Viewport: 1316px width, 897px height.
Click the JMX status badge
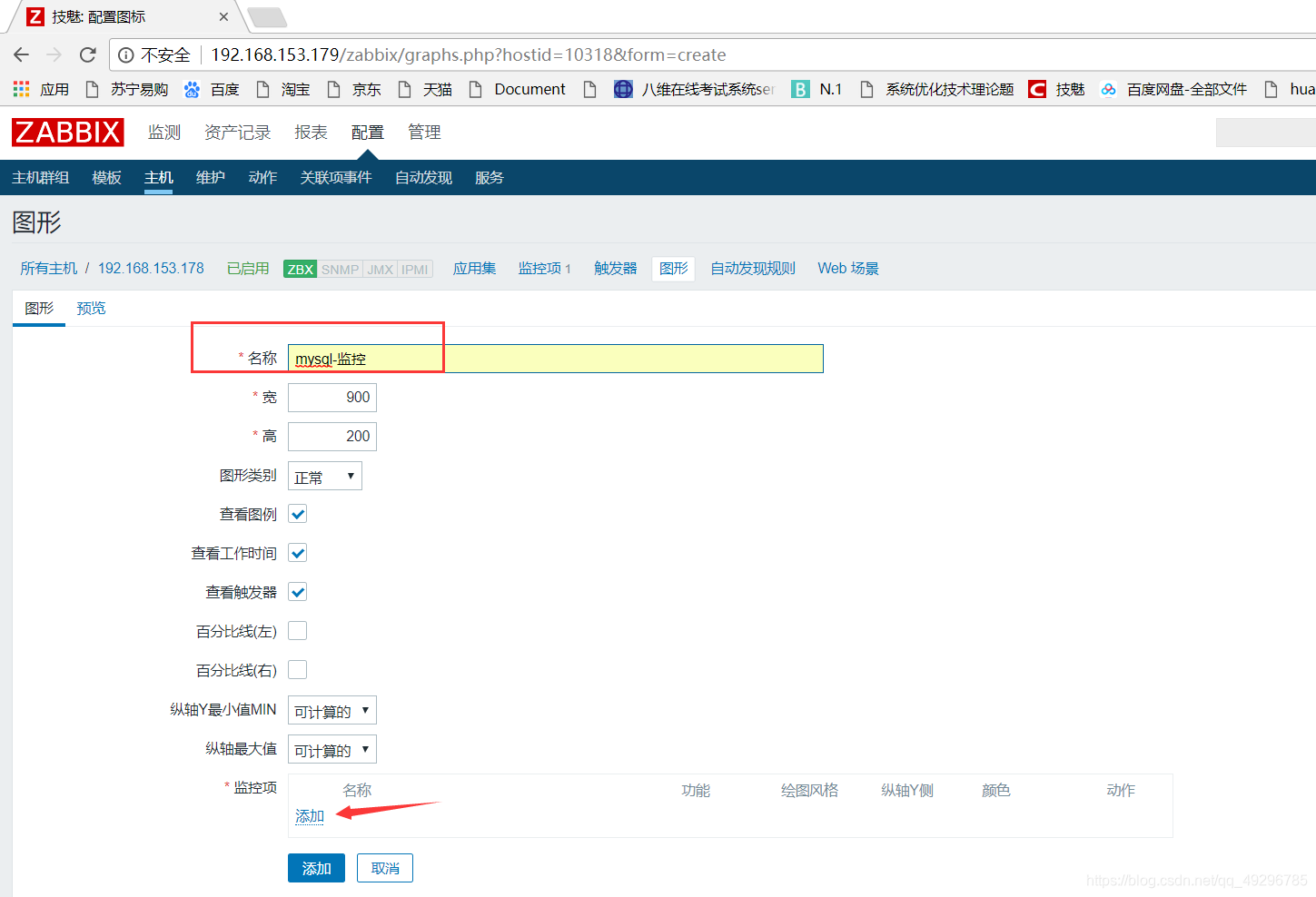[x=381, y=269]
